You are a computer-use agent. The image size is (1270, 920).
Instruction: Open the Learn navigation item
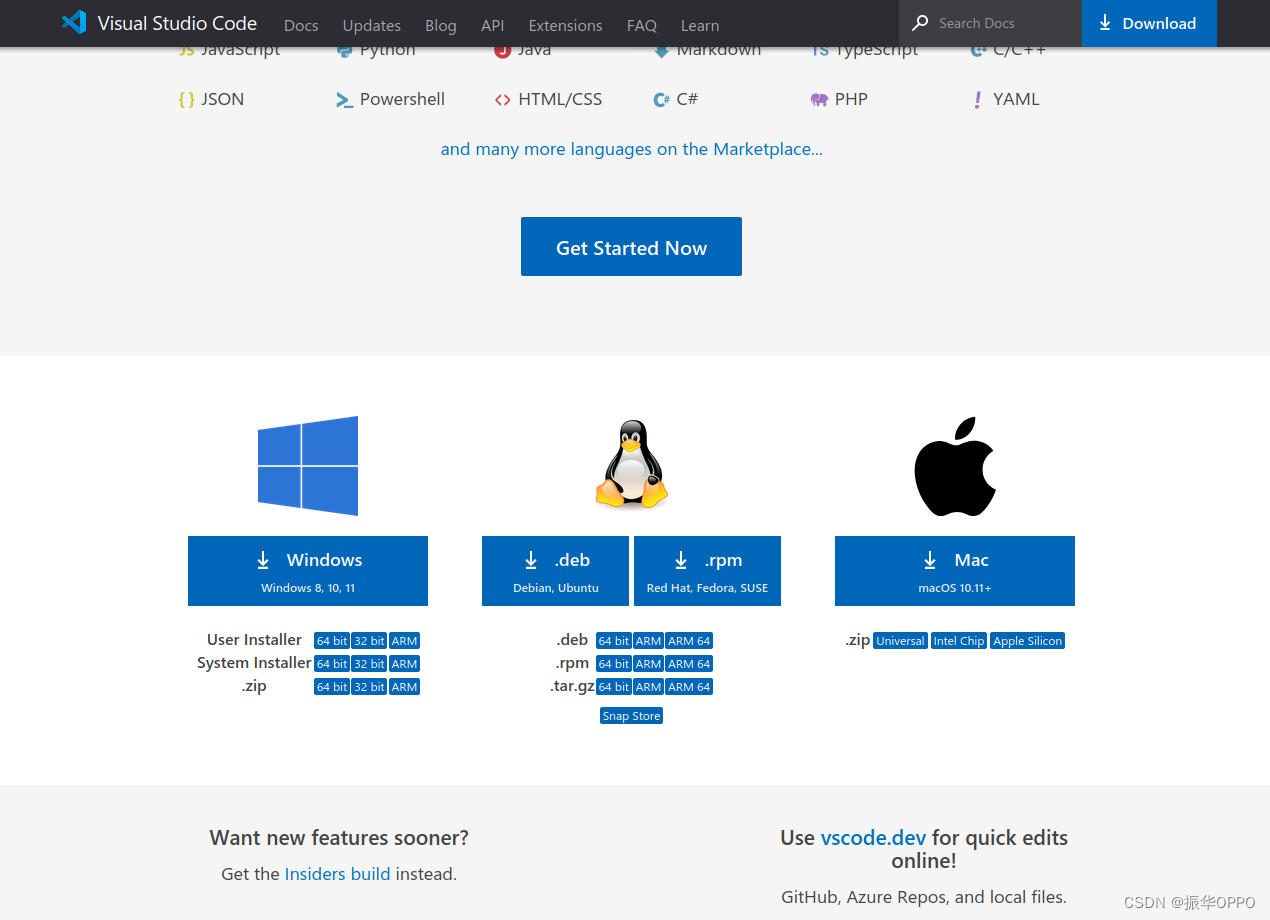[700, 25]
